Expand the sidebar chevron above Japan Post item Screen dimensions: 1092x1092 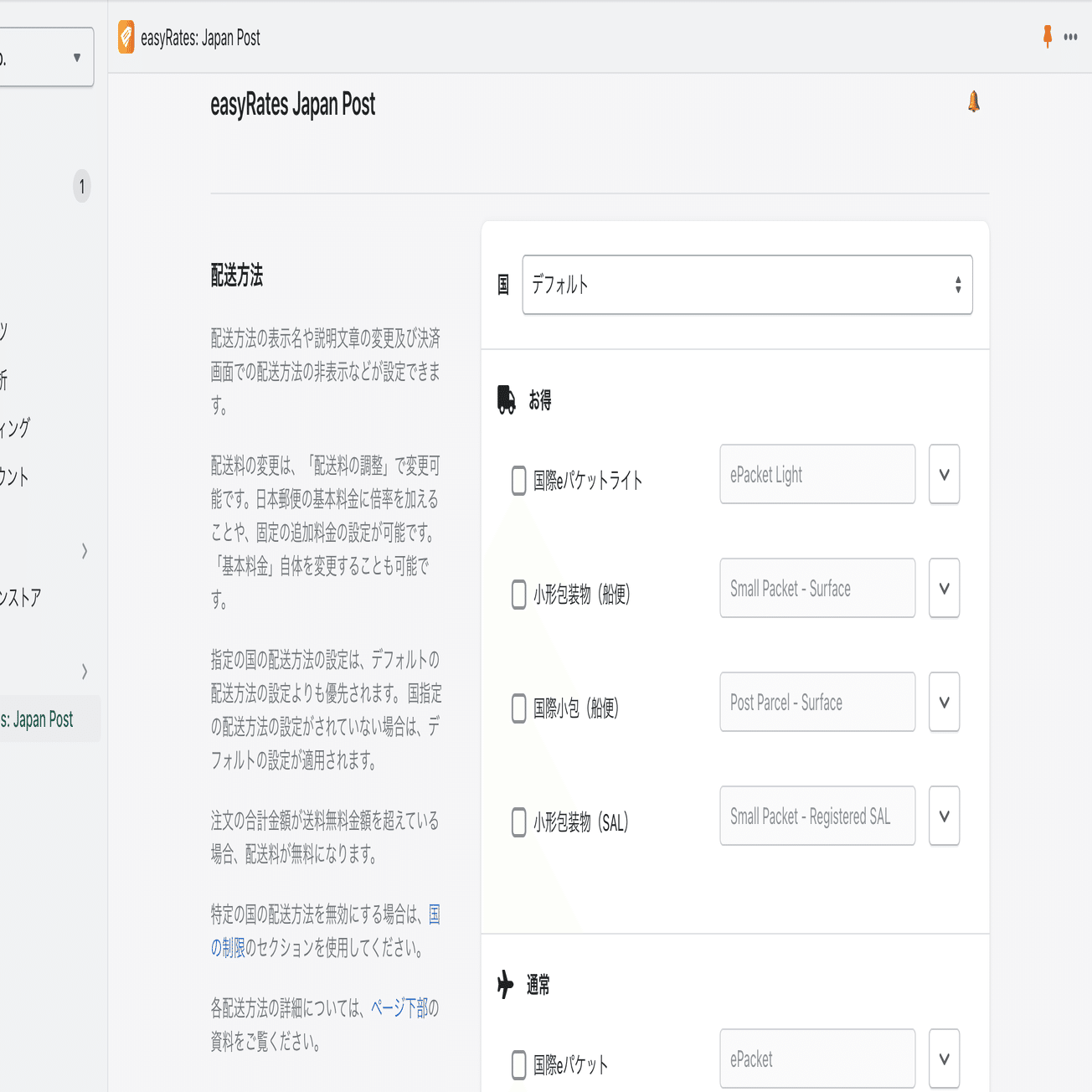(85, 672)
